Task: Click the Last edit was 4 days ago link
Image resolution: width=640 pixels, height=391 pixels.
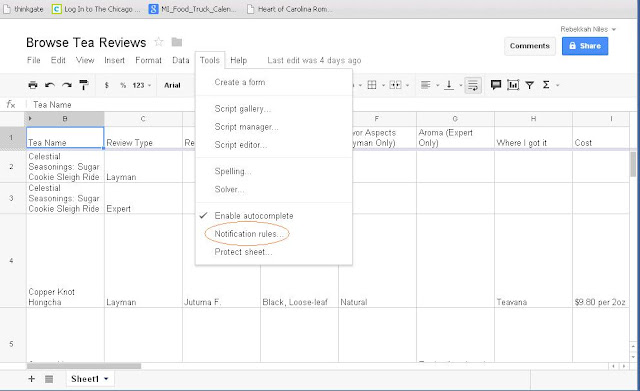Action: tap(314, 60)
